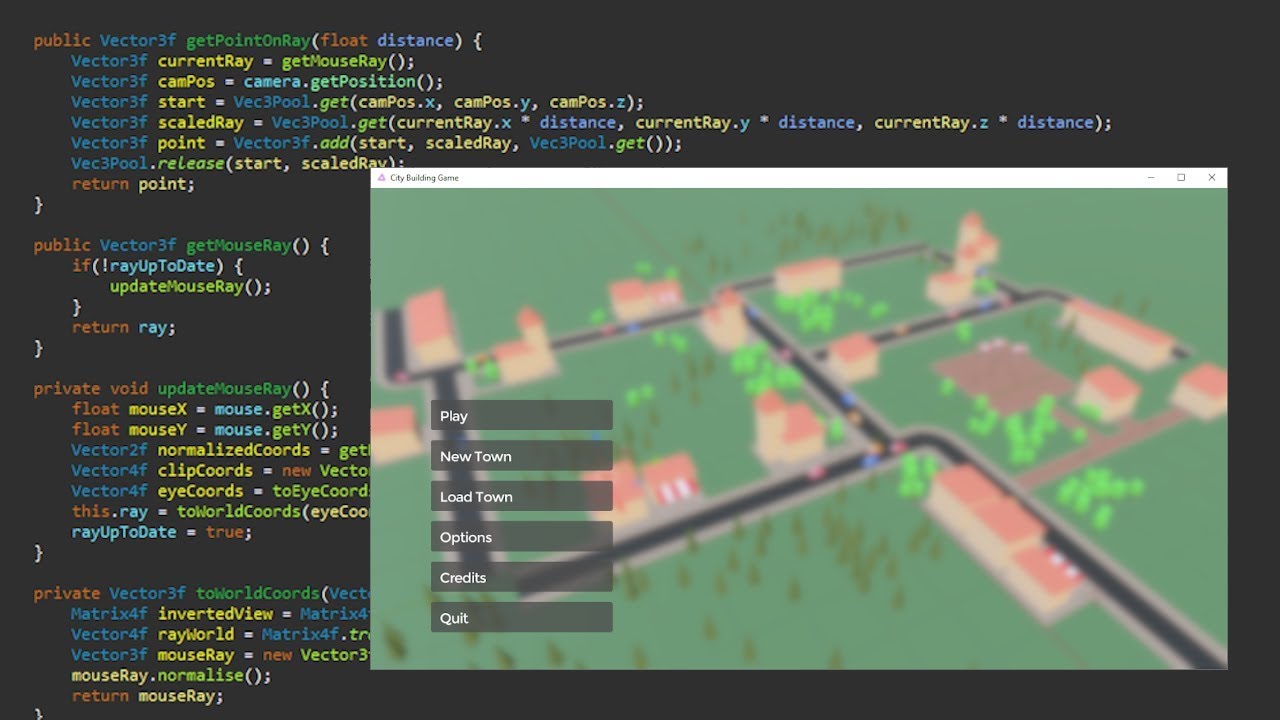Click 'updateMouseRay();' call inside getMouseRay

point(190,286)
